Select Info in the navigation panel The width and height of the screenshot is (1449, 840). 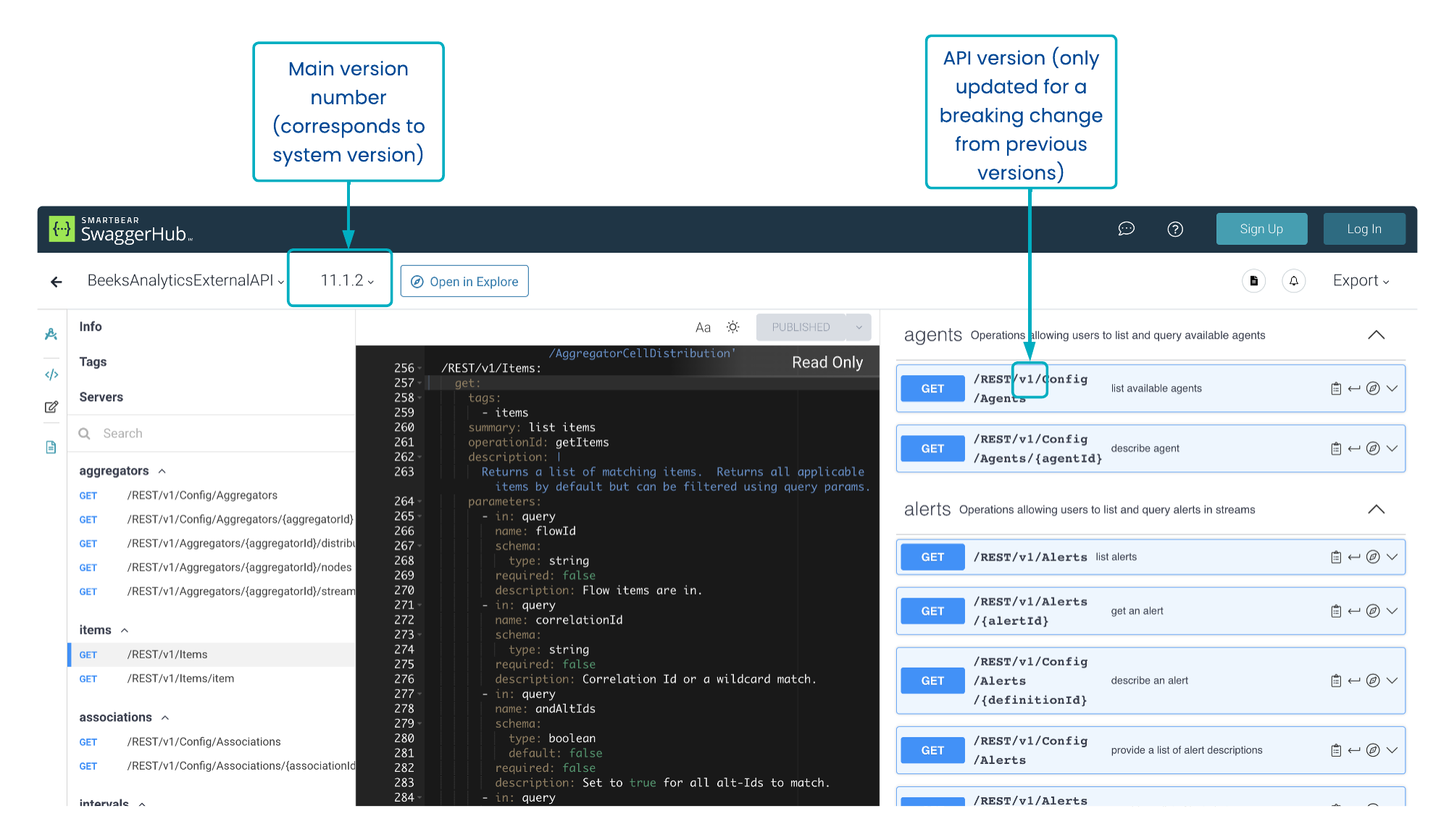tap(91, 327)
